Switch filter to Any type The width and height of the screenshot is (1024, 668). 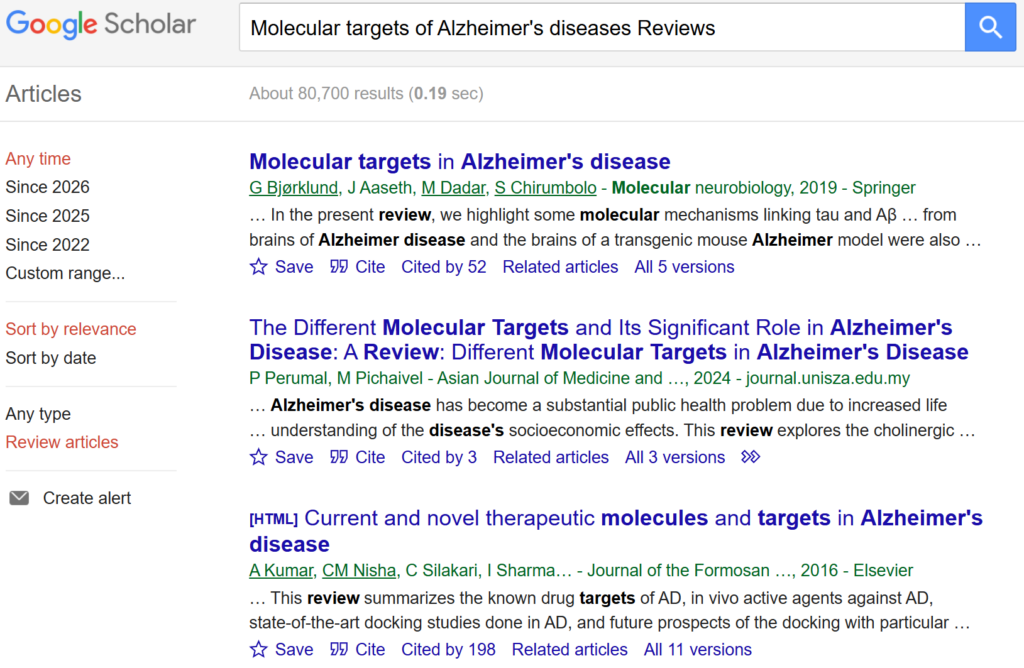point(38,414)
